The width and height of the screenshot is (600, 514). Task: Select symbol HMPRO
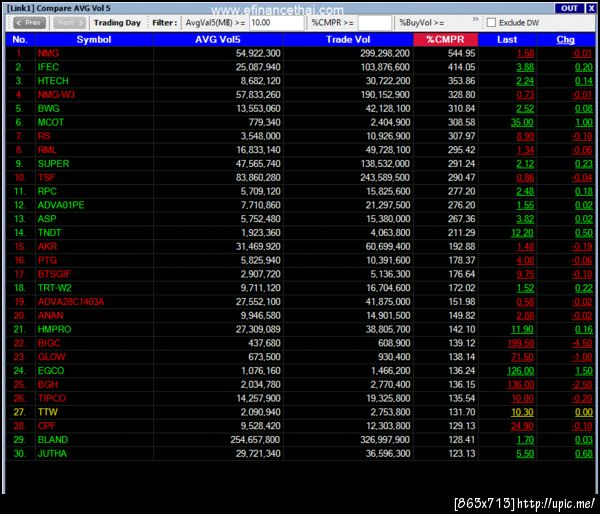coord(54,329)
